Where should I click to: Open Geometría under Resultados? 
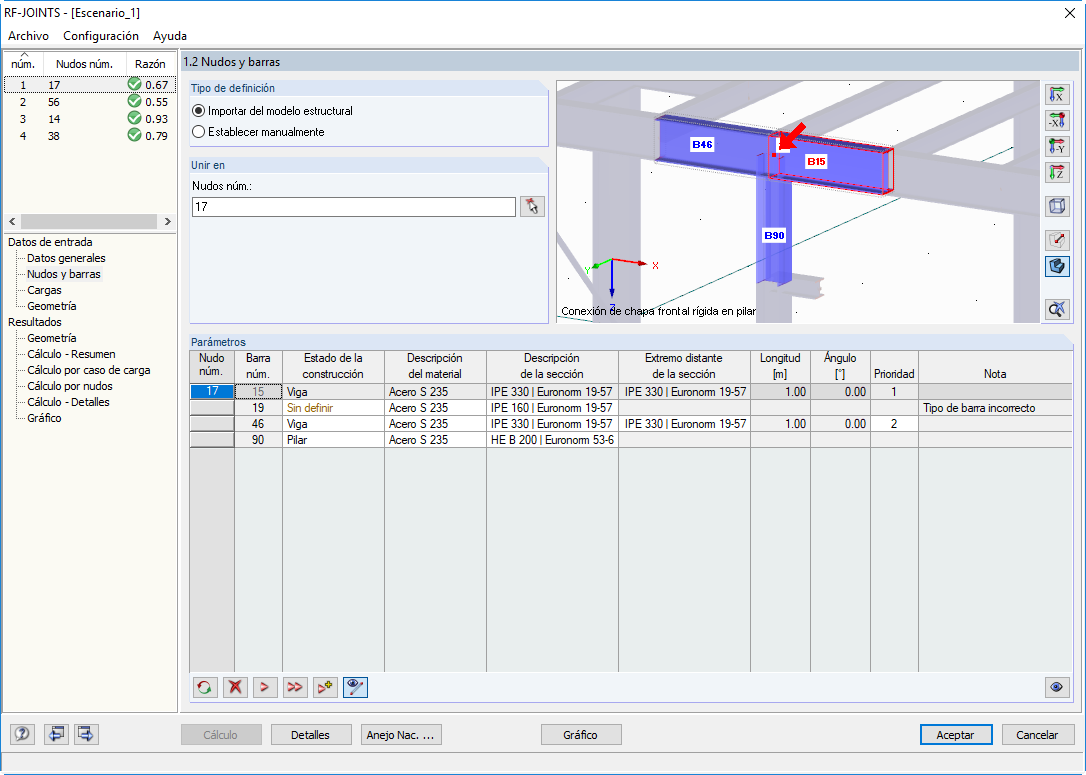pyautogui.click(x=52, y=338)
